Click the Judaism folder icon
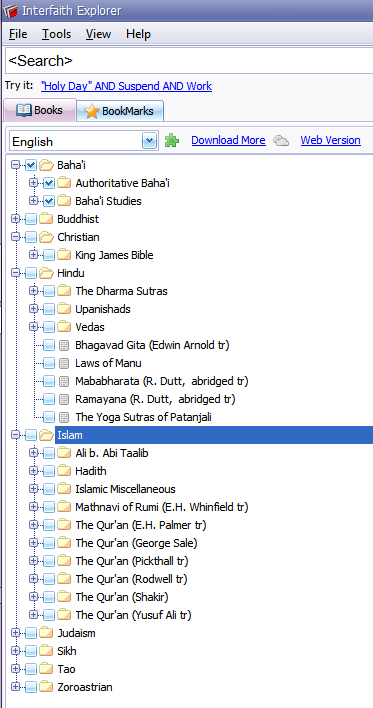 tap(46, 633)
